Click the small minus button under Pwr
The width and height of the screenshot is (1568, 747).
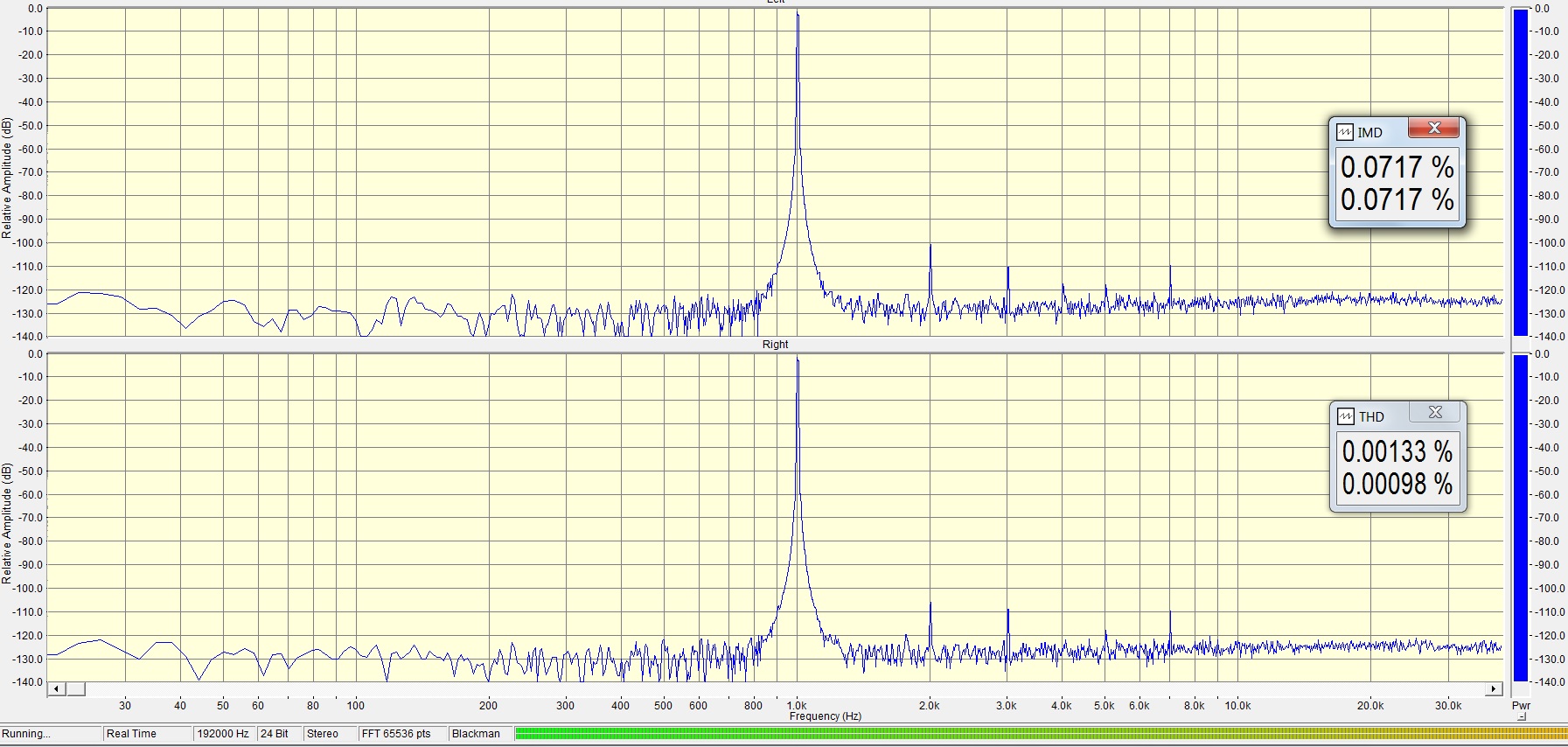click(1521, 717)
